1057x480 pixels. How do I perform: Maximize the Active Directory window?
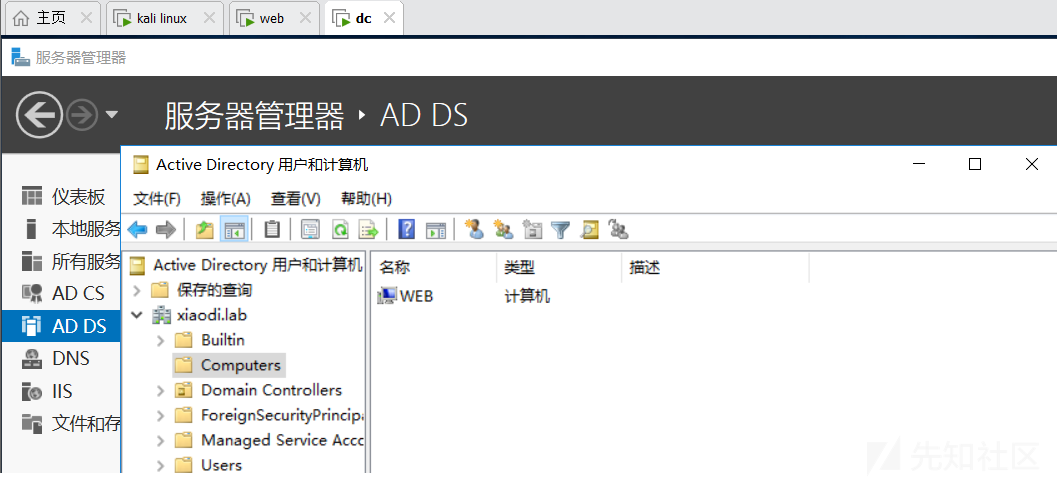click(975, 164)
